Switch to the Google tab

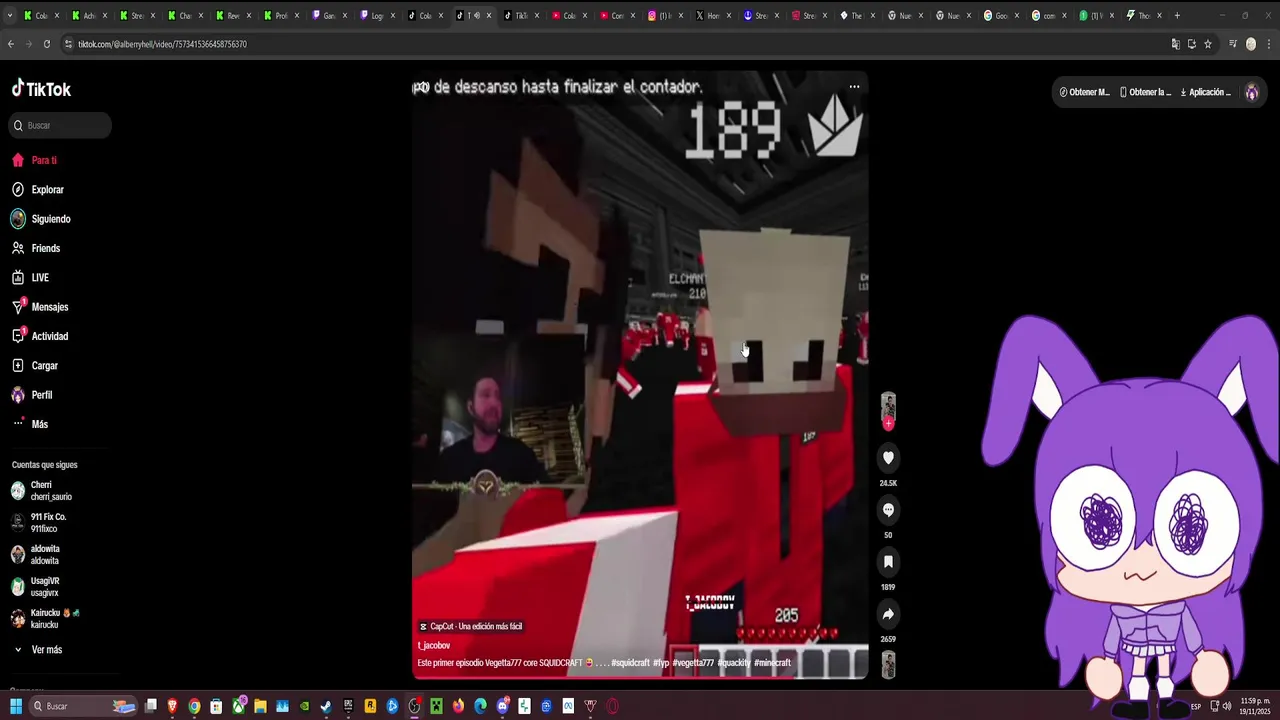(x=1002, y=15)
